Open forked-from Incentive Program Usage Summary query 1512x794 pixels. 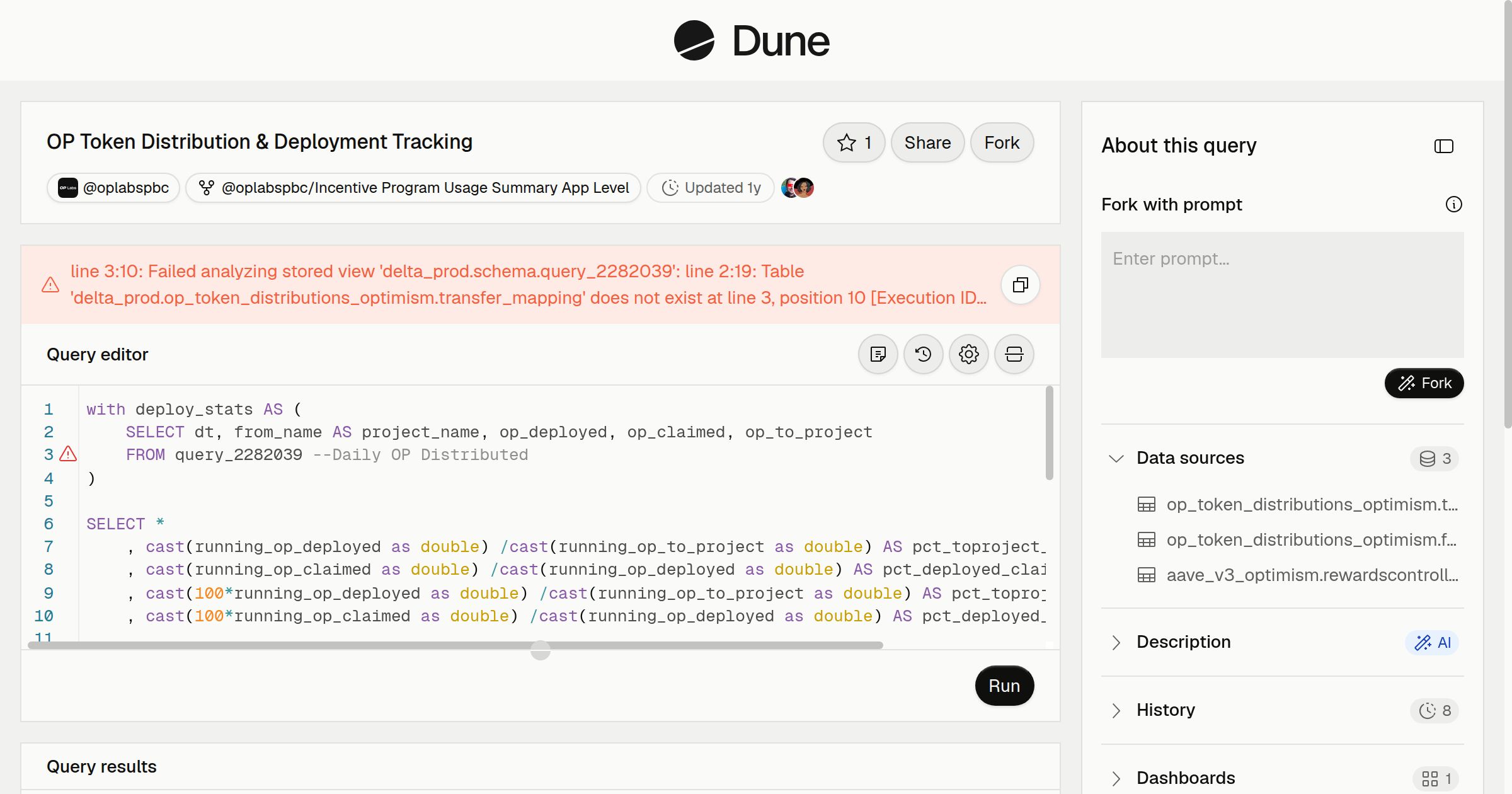coord(413,188)
